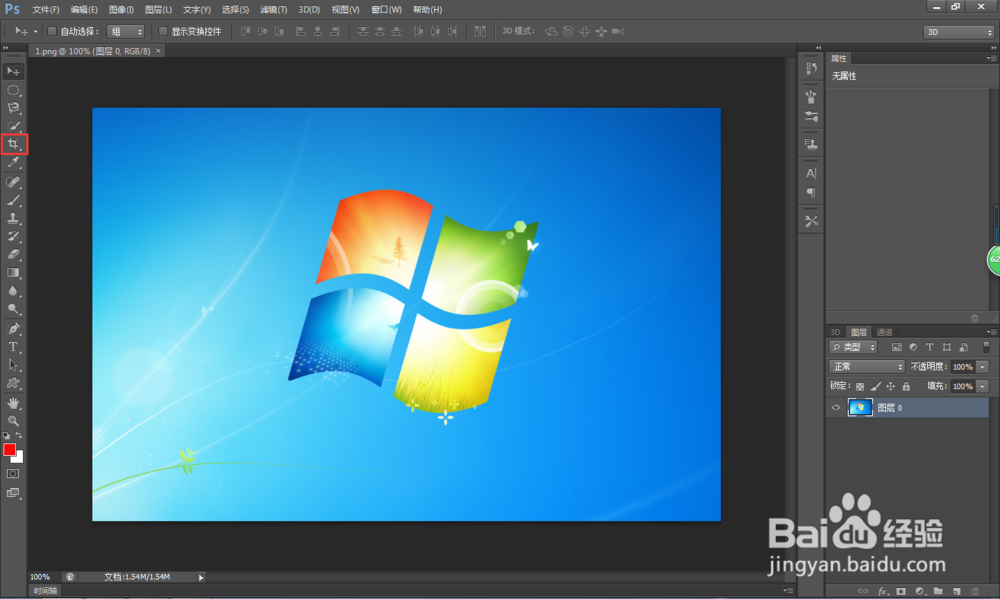Select the History Brush tool
Screen dimensions: 1000x599
click(x=13, y=236)
